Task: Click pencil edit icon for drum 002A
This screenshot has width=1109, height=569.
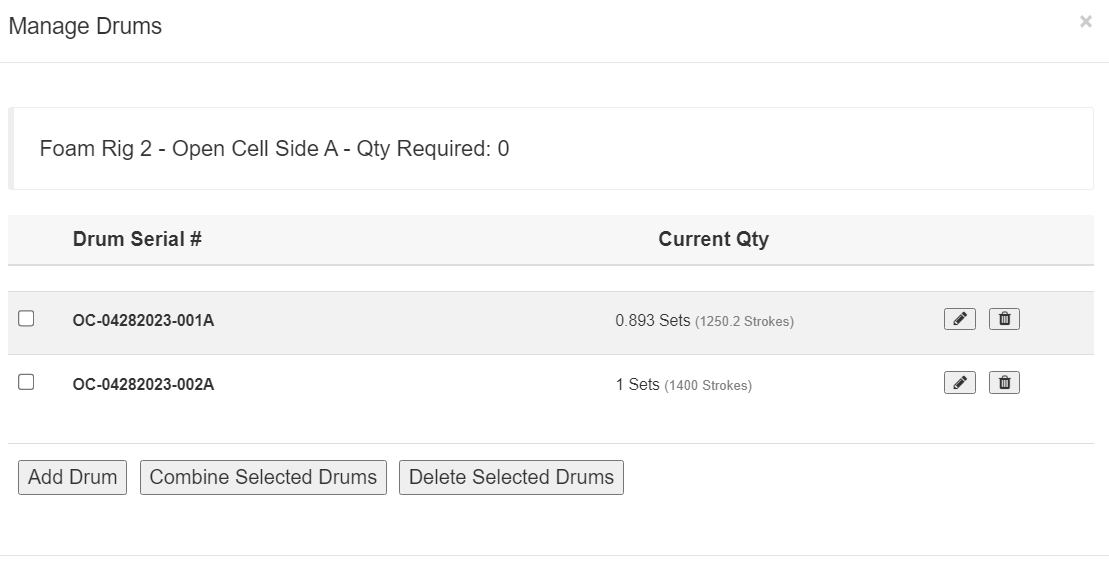Action: coord(959,383)
